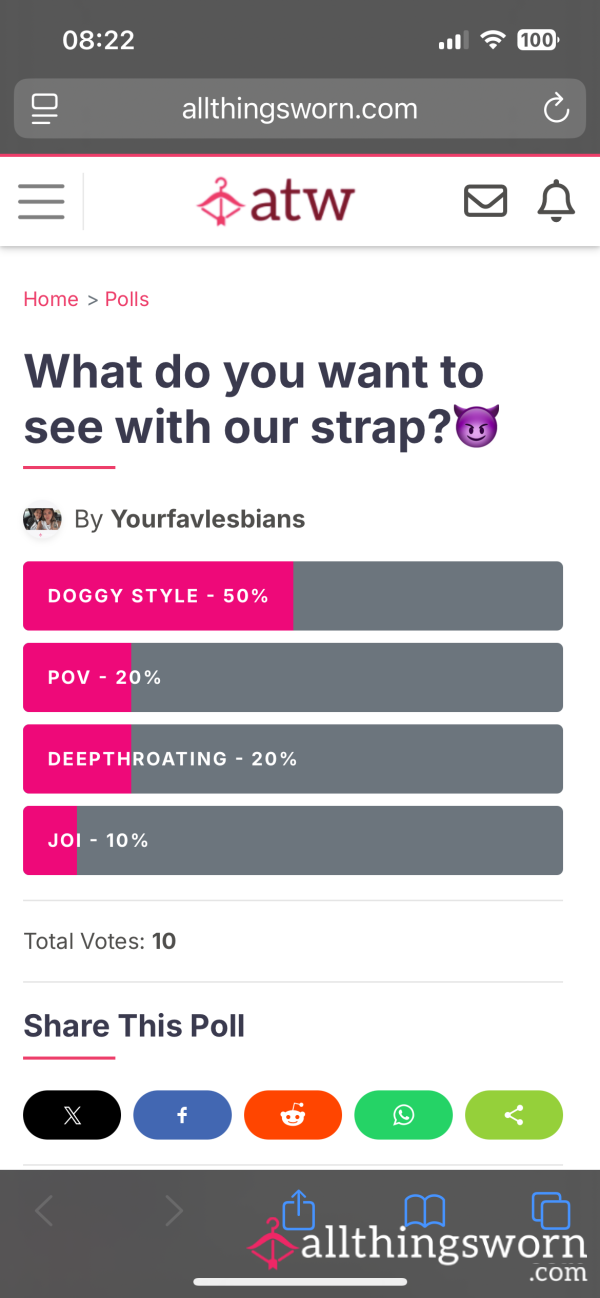Share poll on Facebook
The image size is (600, 1298).
tap(182, 1115)
